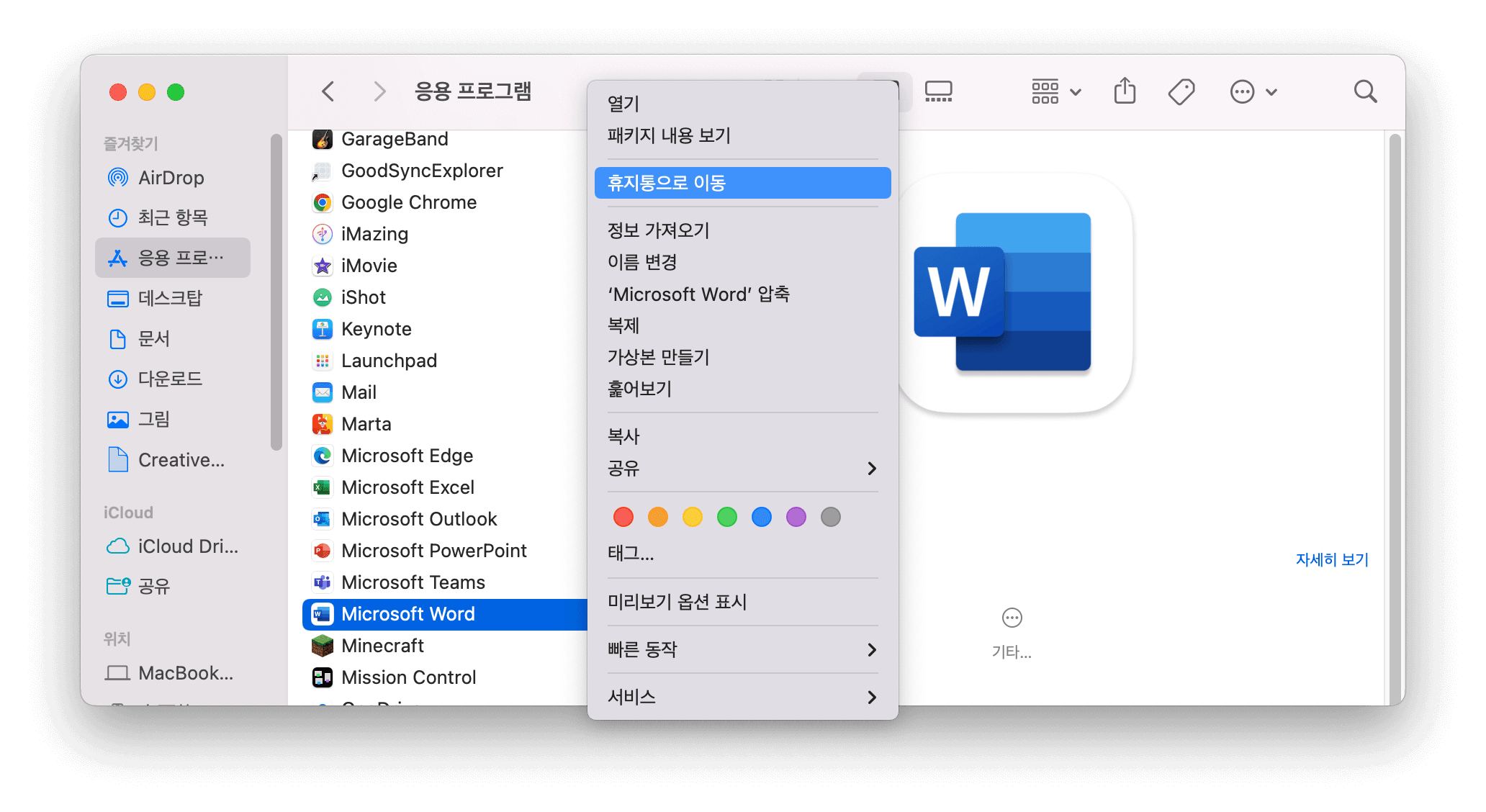Apply the blue tag color
1486x812 pixels.
(x=762, y=517)
